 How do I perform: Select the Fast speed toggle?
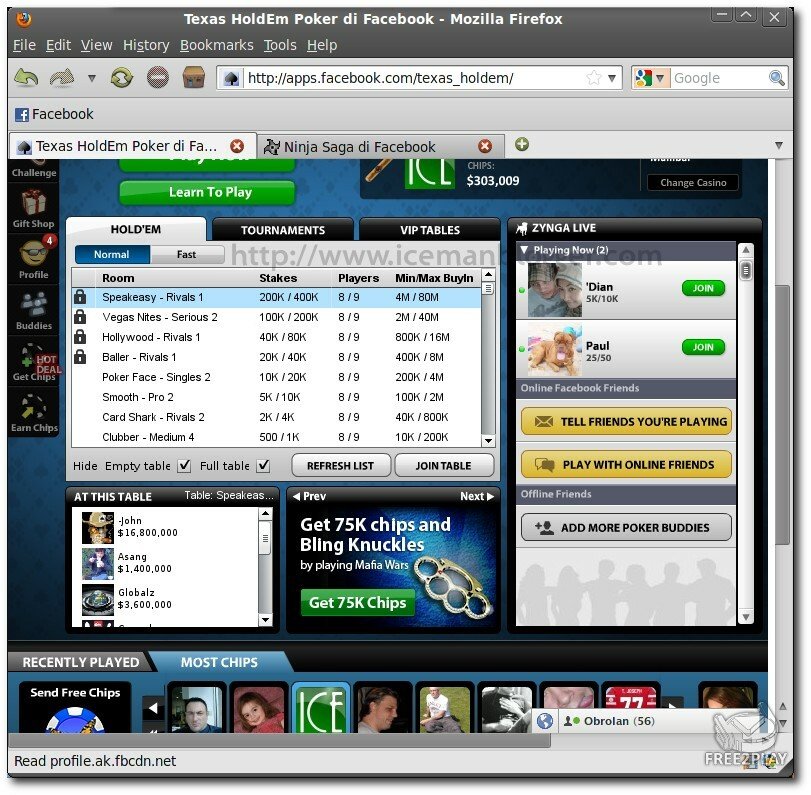(x=187, y=254)
